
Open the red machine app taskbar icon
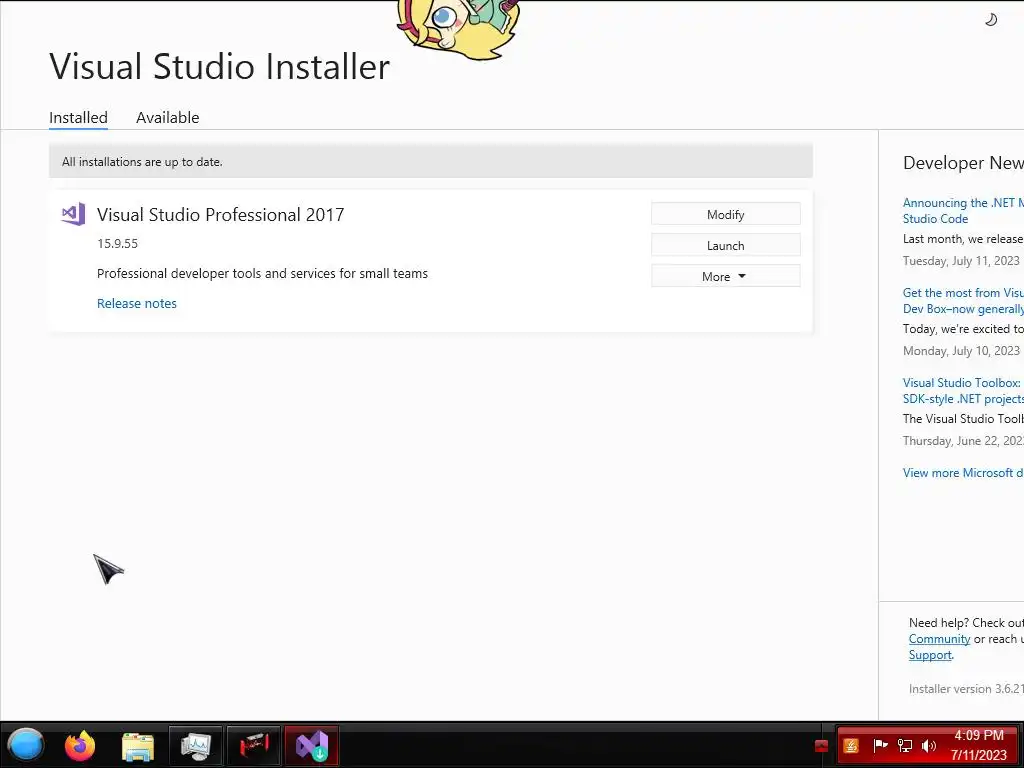[253, 746]
